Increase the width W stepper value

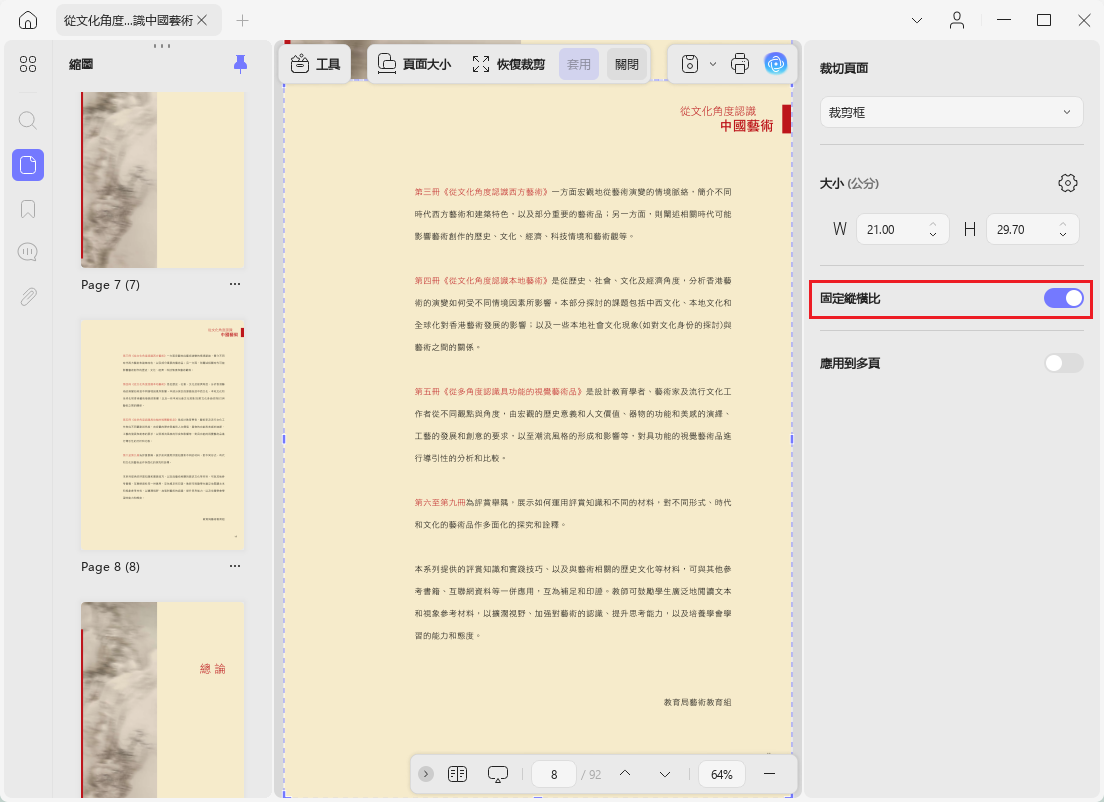point(932,225)
